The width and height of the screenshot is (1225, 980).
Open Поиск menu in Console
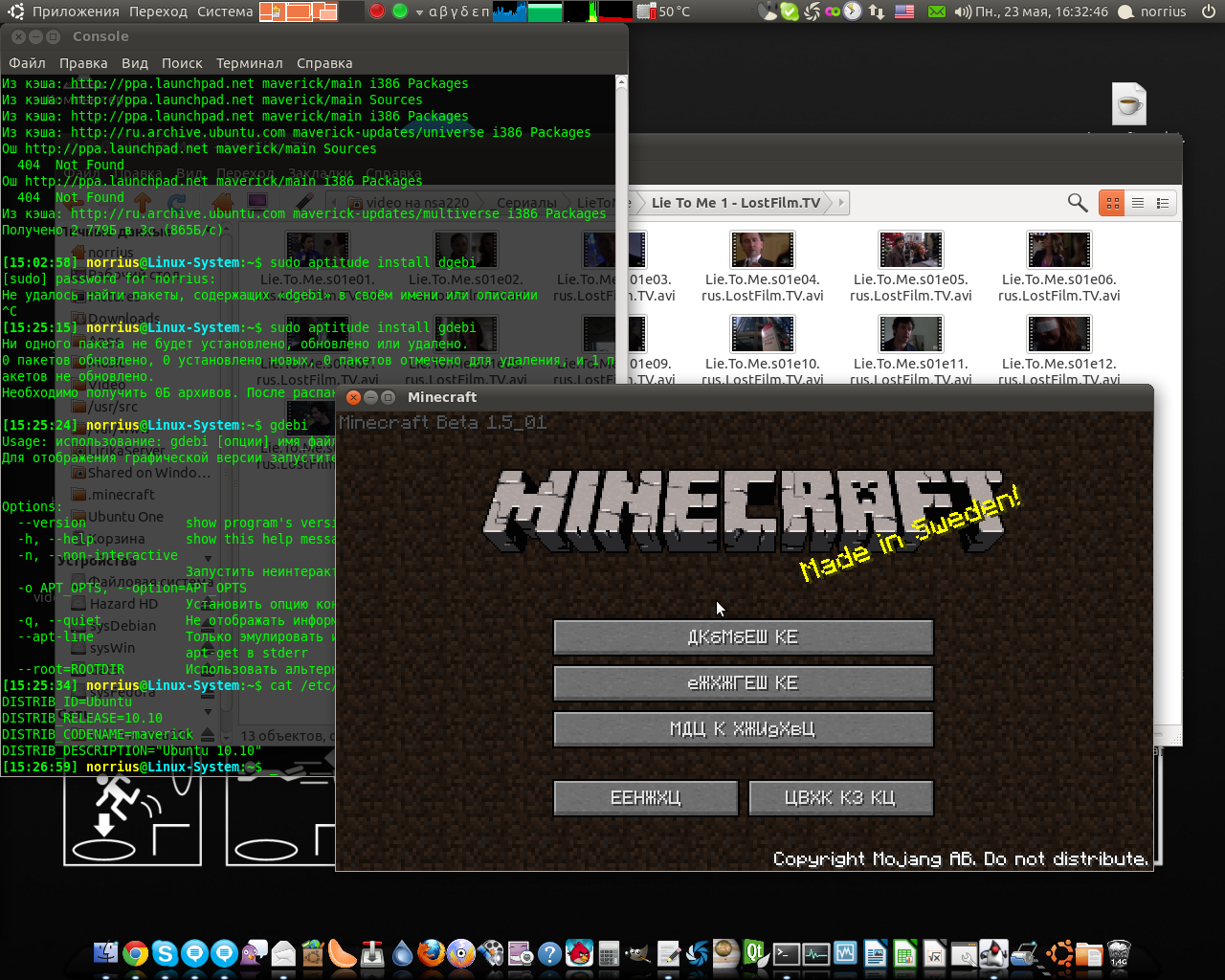coord(182,63)
